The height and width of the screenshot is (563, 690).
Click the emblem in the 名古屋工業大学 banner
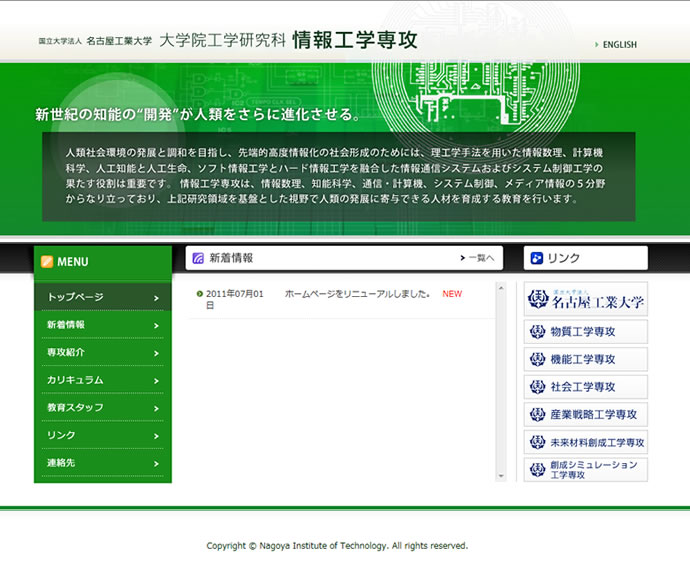538,299
